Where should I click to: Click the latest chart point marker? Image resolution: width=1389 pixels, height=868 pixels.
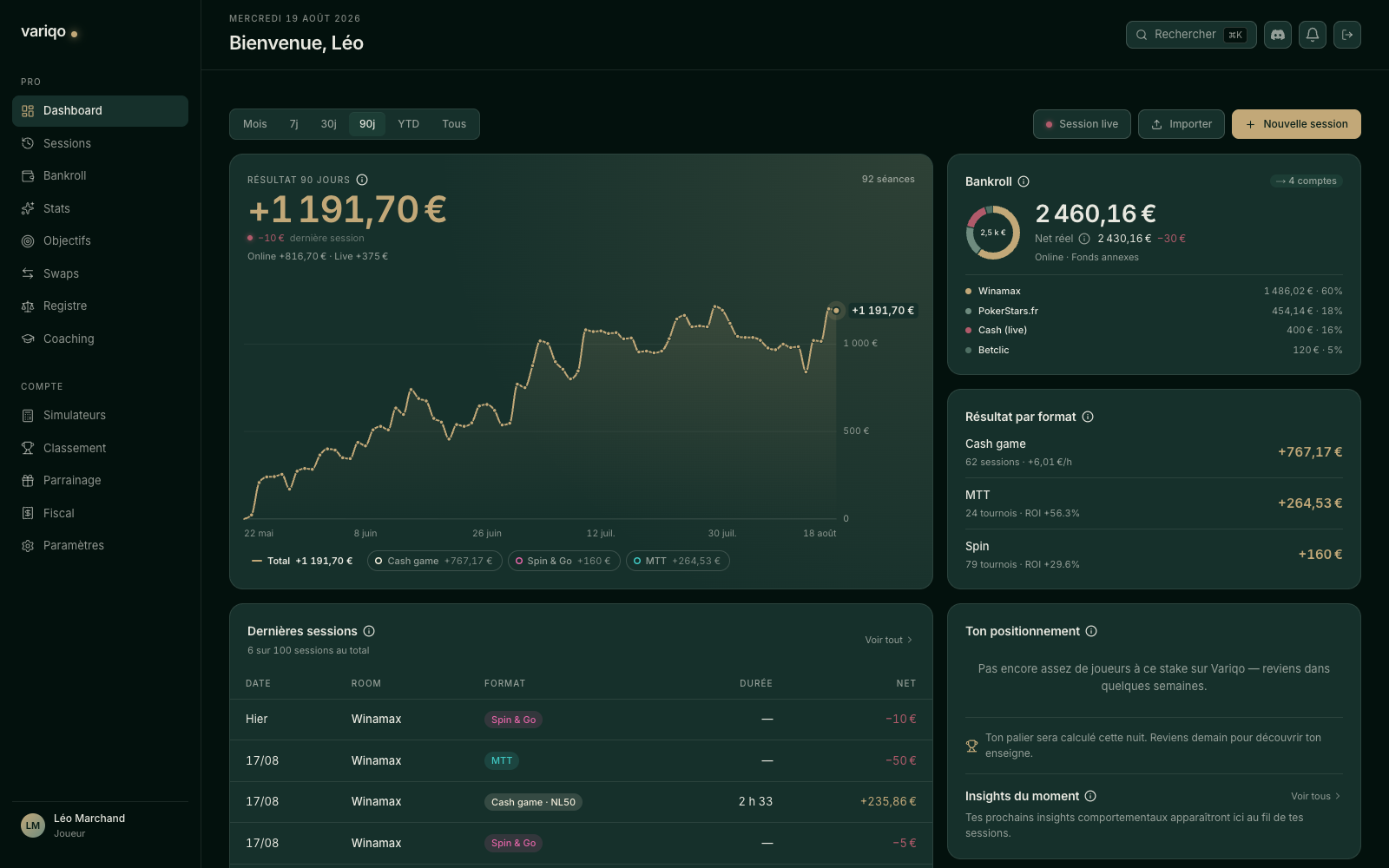pyautogui.click(x=836, y=310)
